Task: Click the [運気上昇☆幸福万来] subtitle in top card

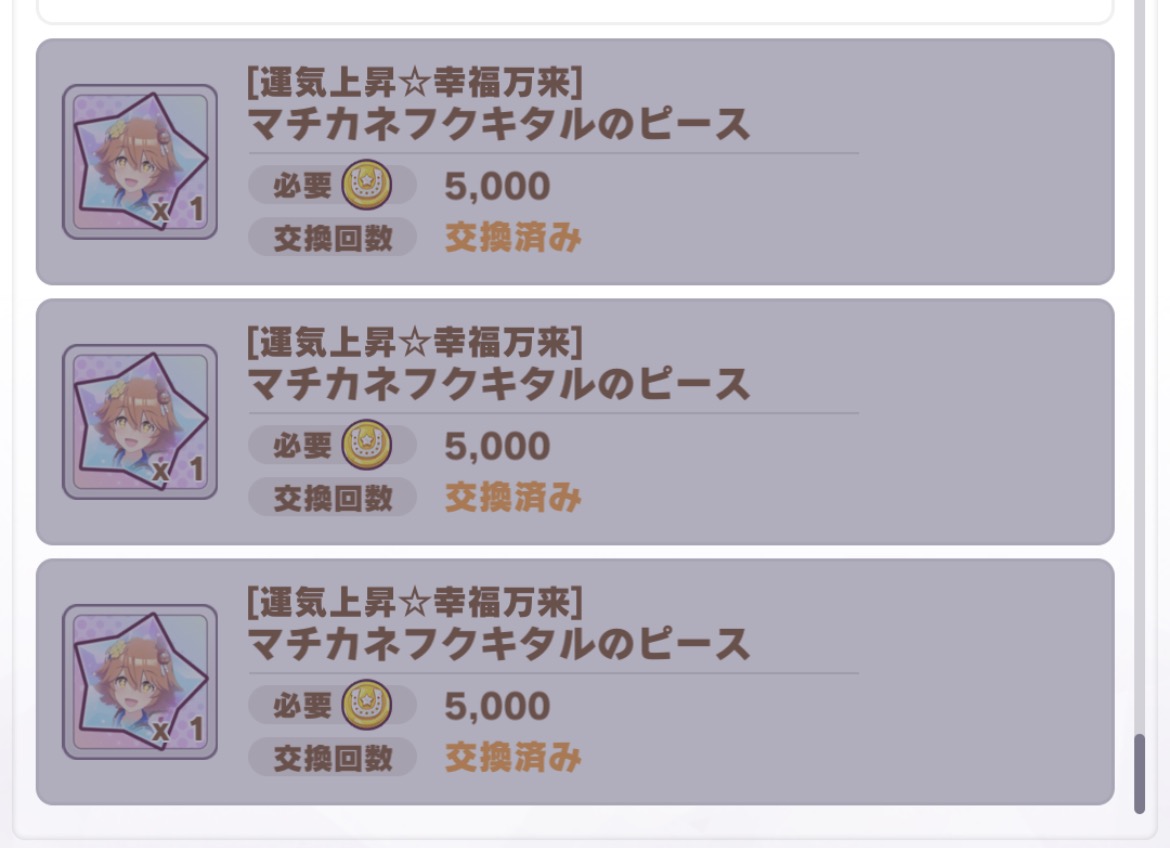Action: click(x=414, y=83)
